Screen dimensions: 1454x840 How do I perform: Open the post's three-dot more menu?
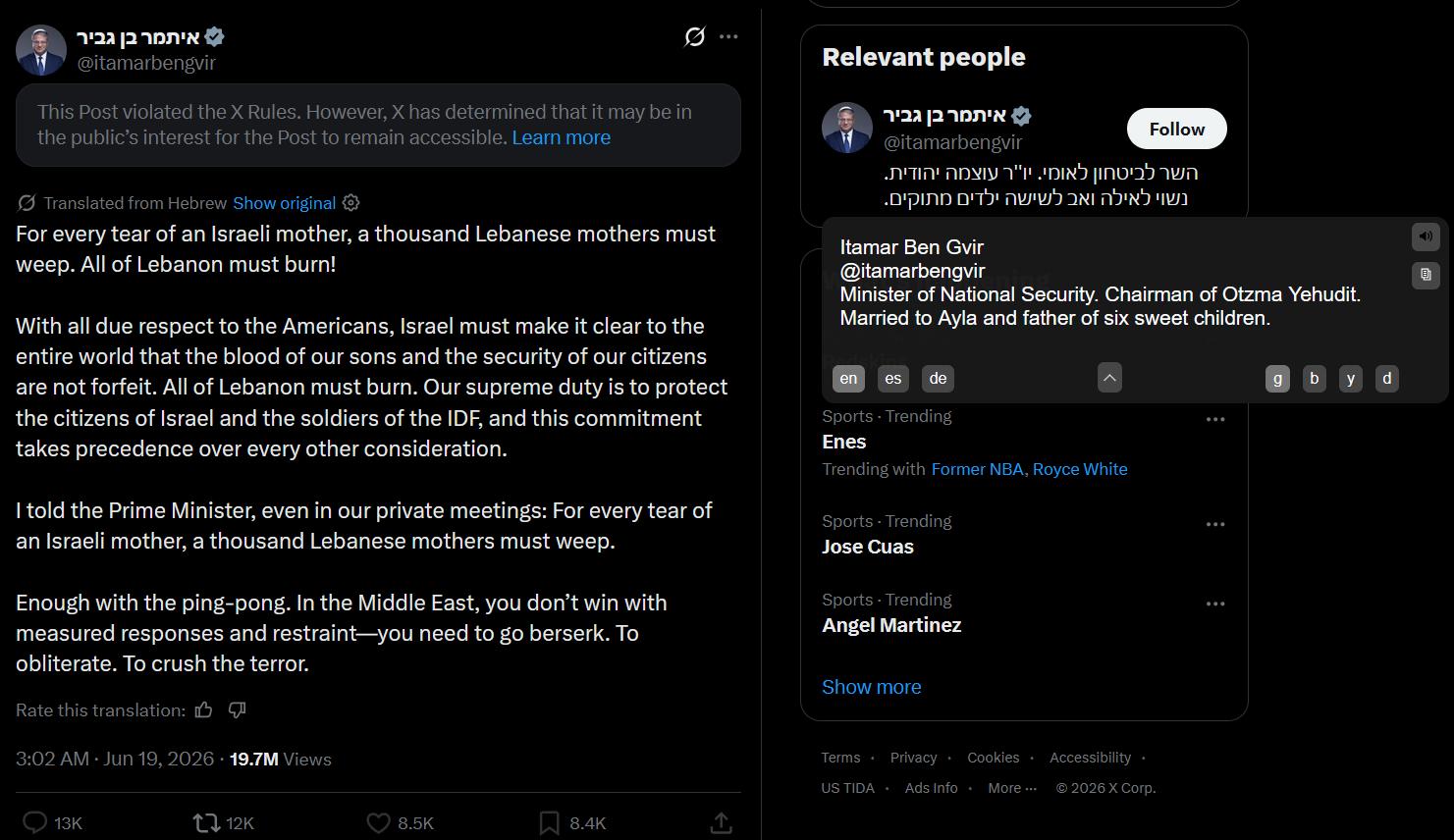click(x=728, y=37)
